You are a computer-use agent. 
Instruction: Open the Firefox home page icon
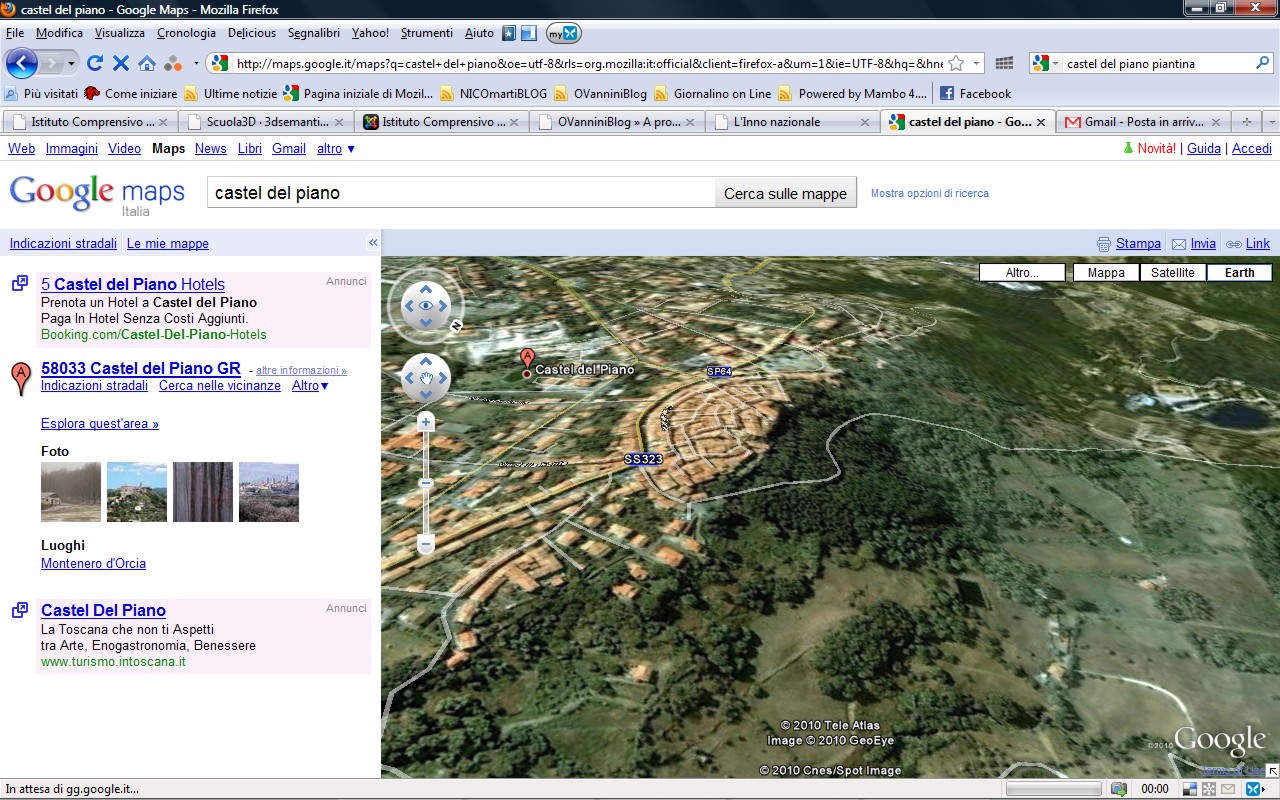coord(147,63)
